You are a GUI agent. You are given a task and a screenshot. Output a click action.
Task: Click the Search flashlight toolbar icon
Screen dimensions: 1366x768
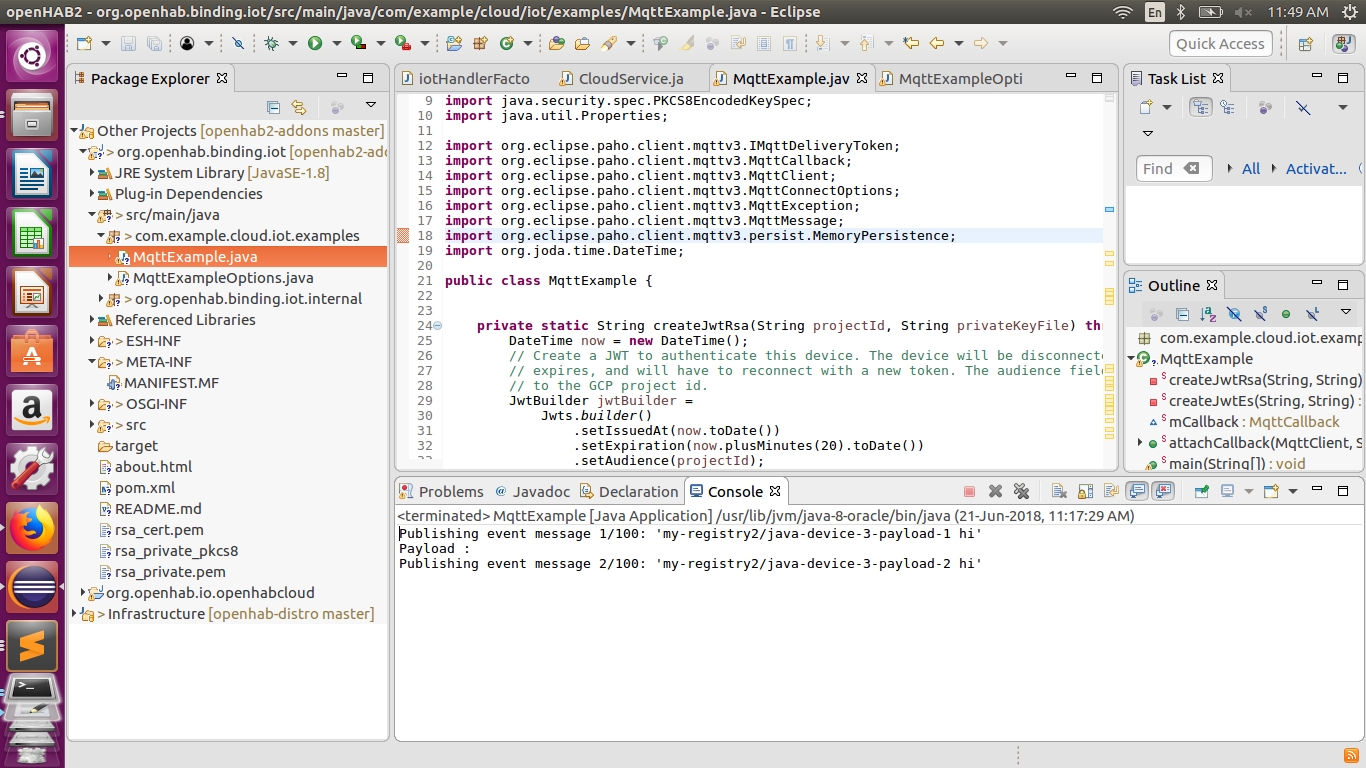[x=608, y=43]
